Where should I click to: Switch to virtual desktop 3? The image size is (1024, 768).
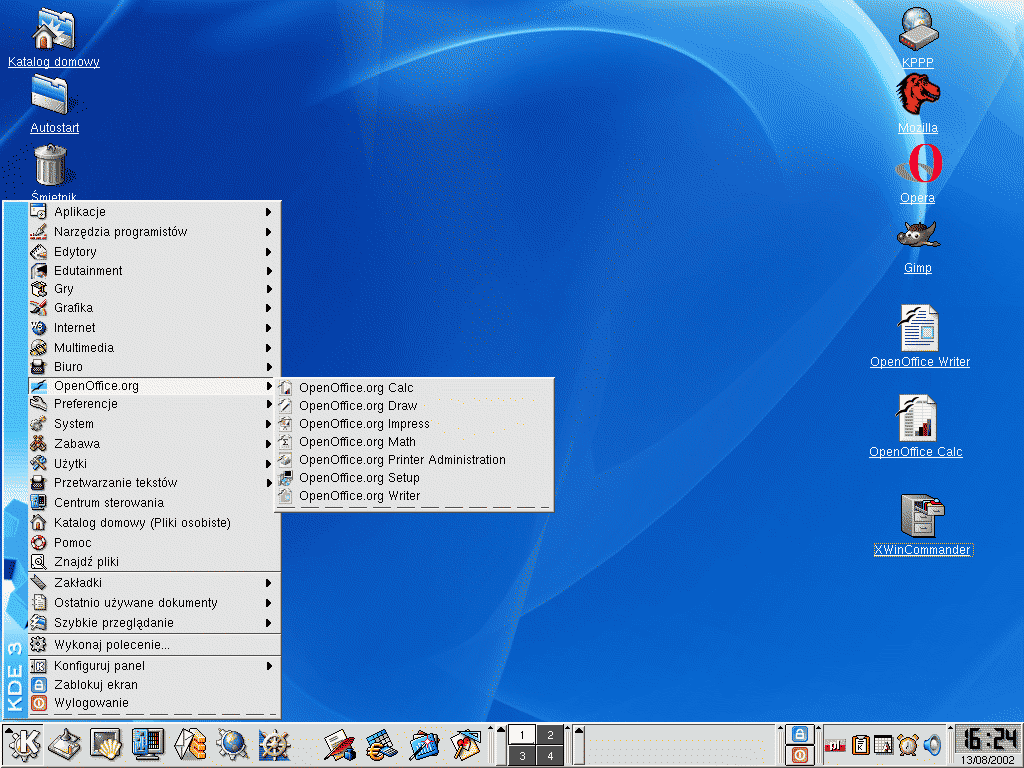[522, 756]
